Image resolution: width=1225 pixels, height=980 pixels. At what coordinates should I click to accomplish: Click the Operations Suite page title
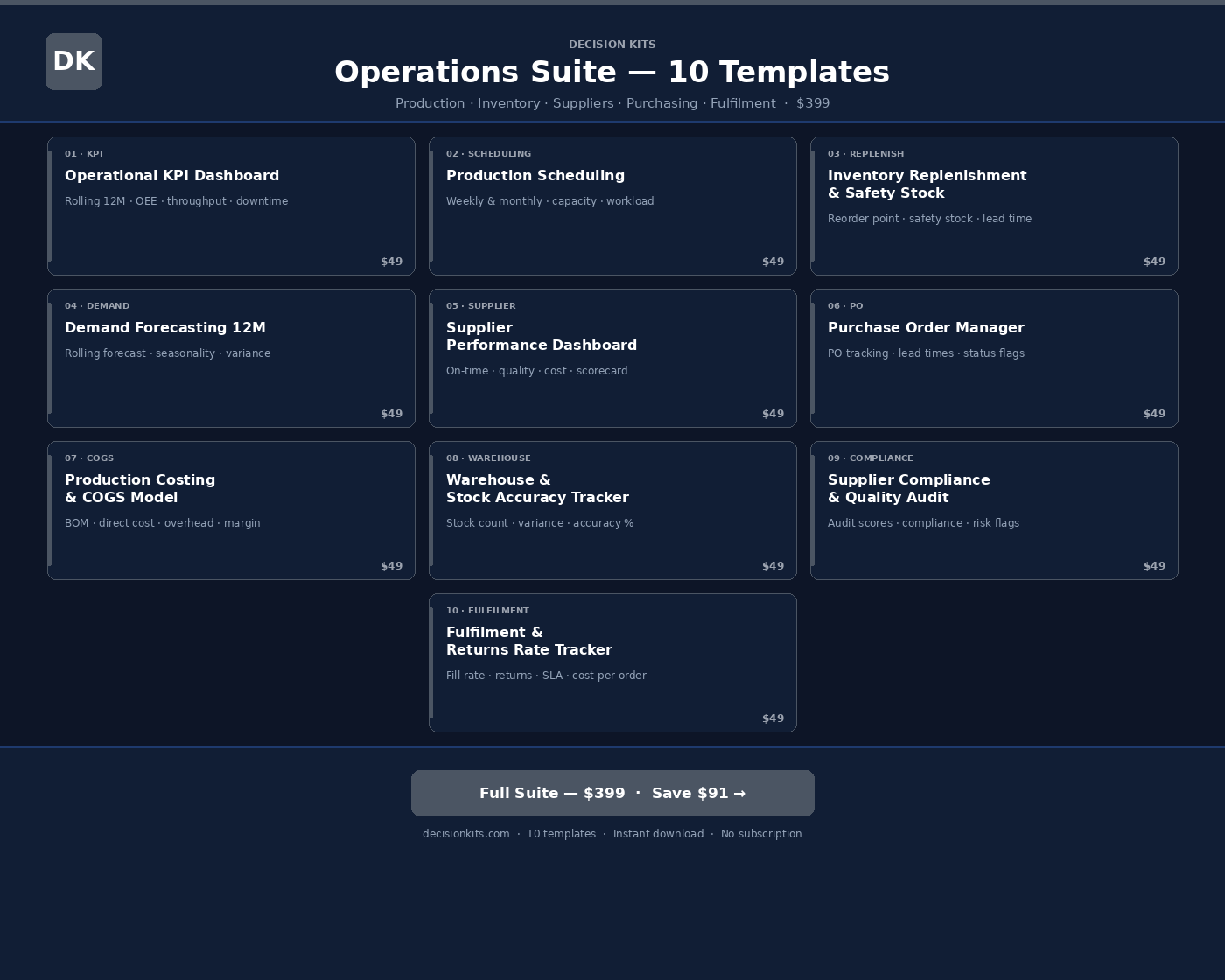(612, 72)
